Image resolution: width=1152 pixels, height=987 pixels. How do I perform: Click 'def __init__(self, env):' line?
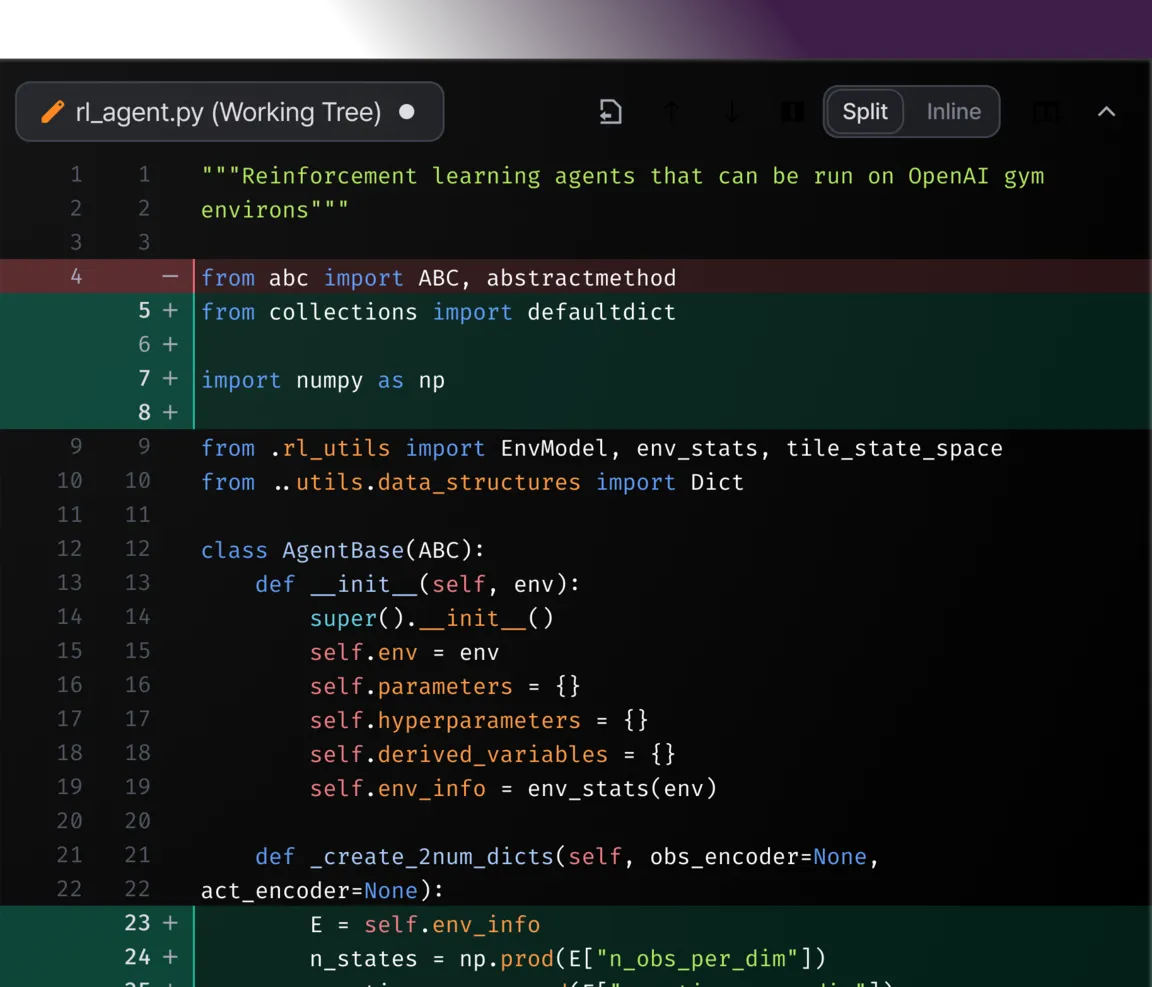417,584
